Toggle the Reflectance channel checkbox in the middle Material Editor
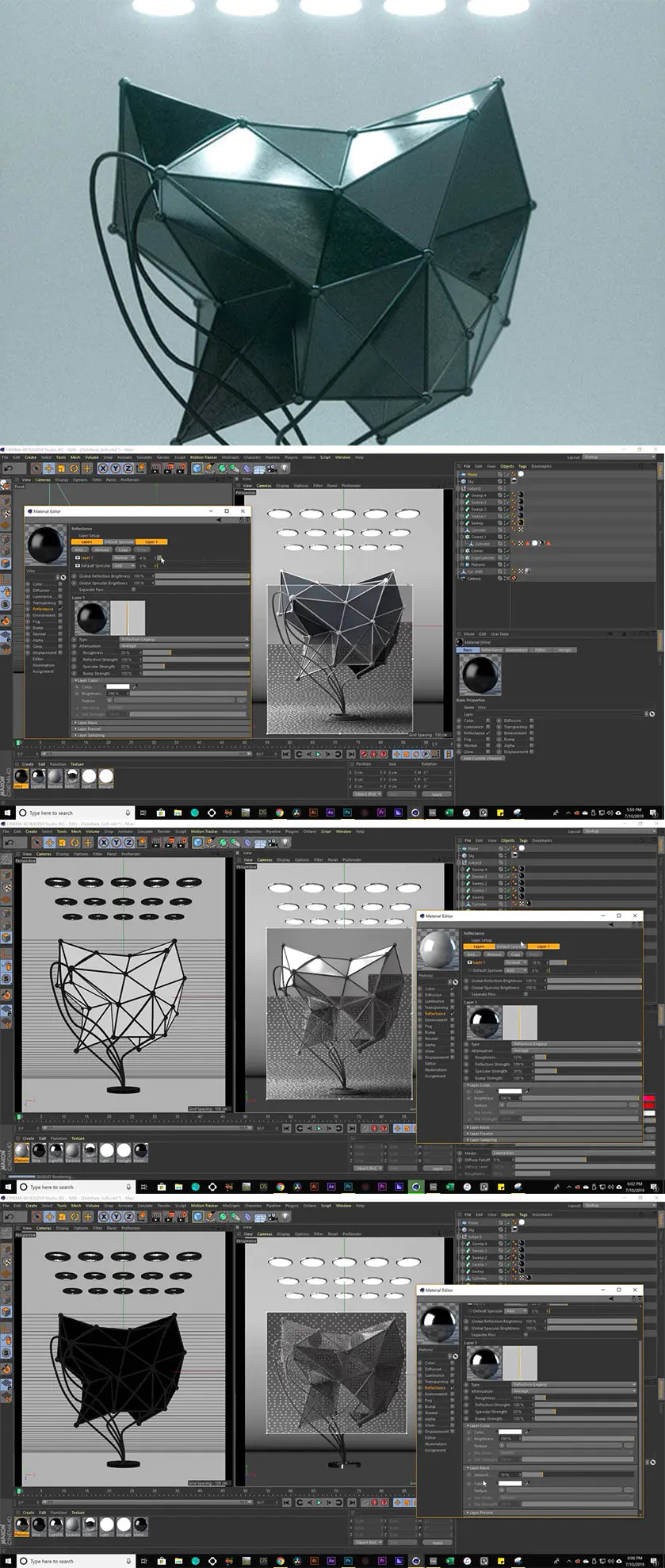 [453, 1013]
